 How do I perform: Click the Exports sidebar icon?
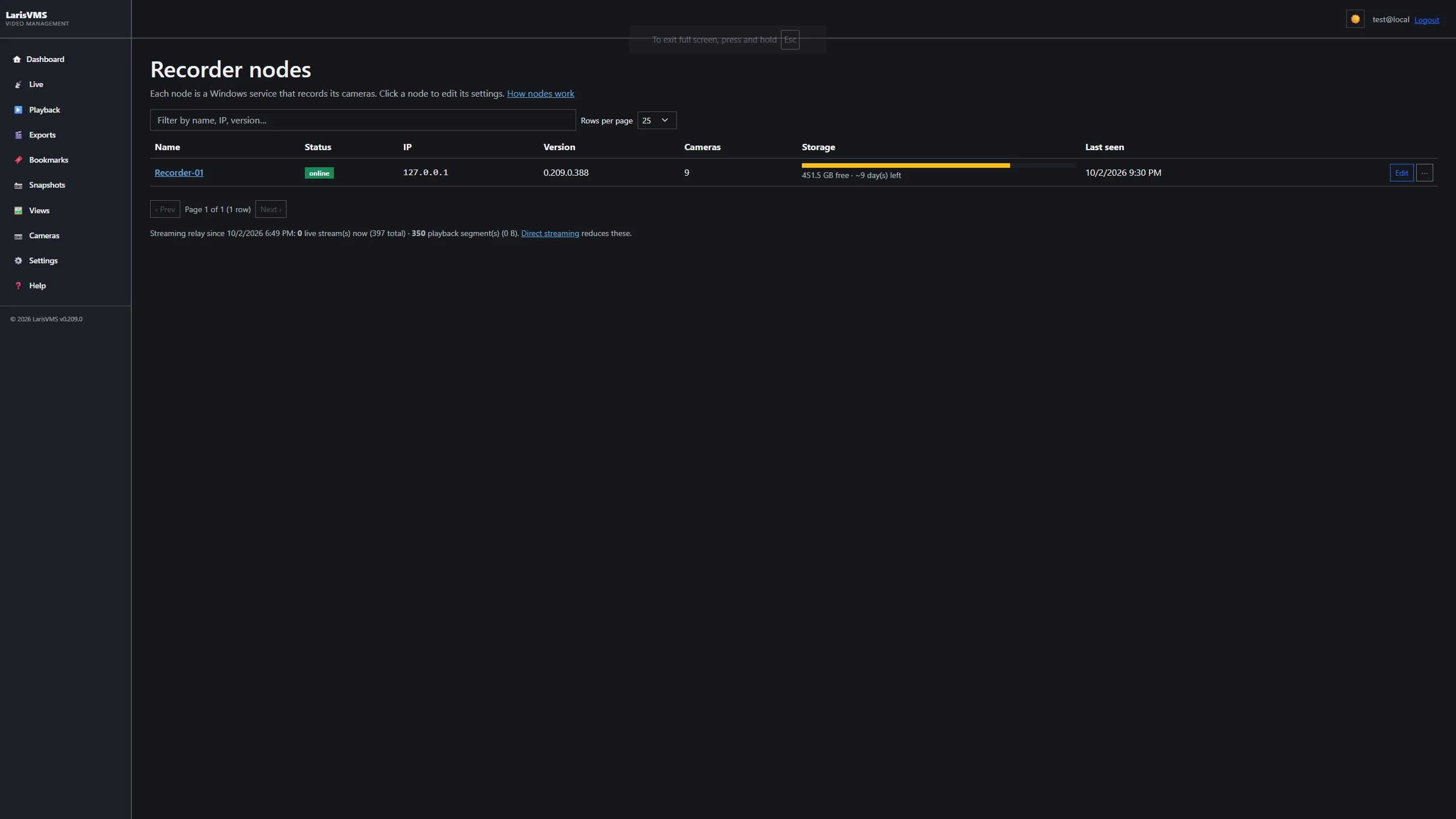(18, 135)
